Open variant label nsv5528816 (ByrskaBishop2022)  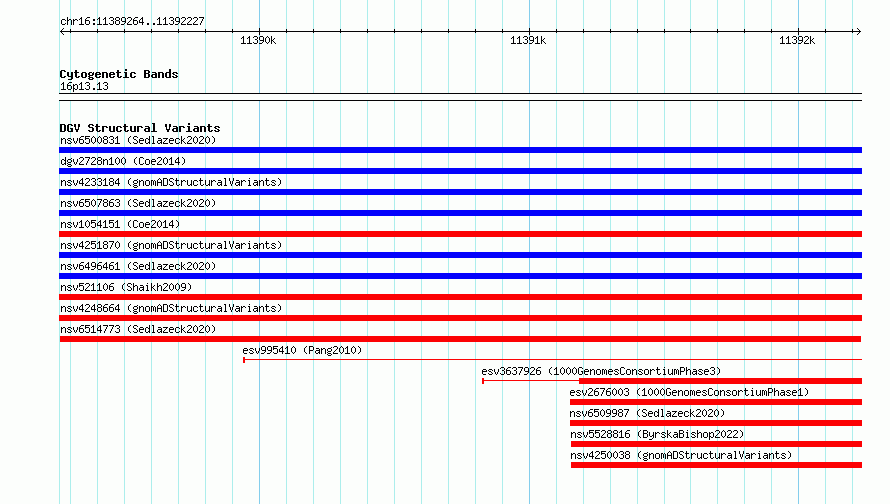click(x=657, y=434)
